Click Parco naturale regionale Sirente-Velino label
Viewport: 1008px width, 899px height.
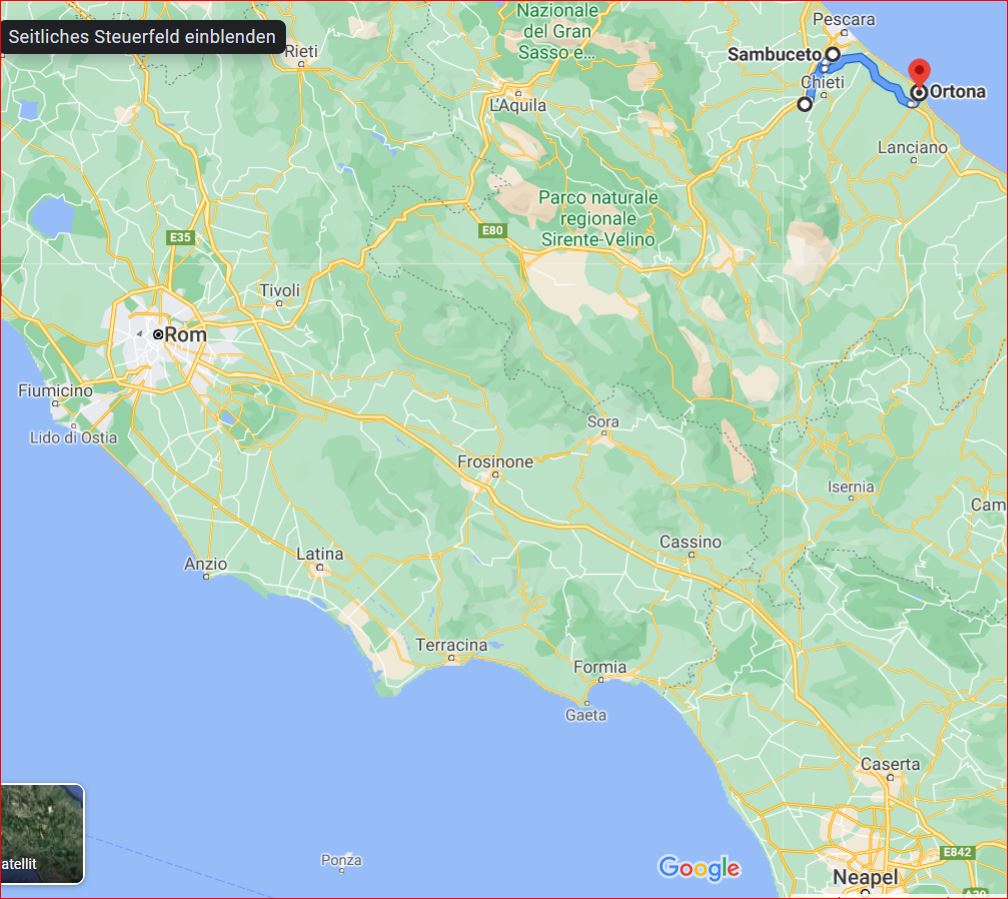598,218
